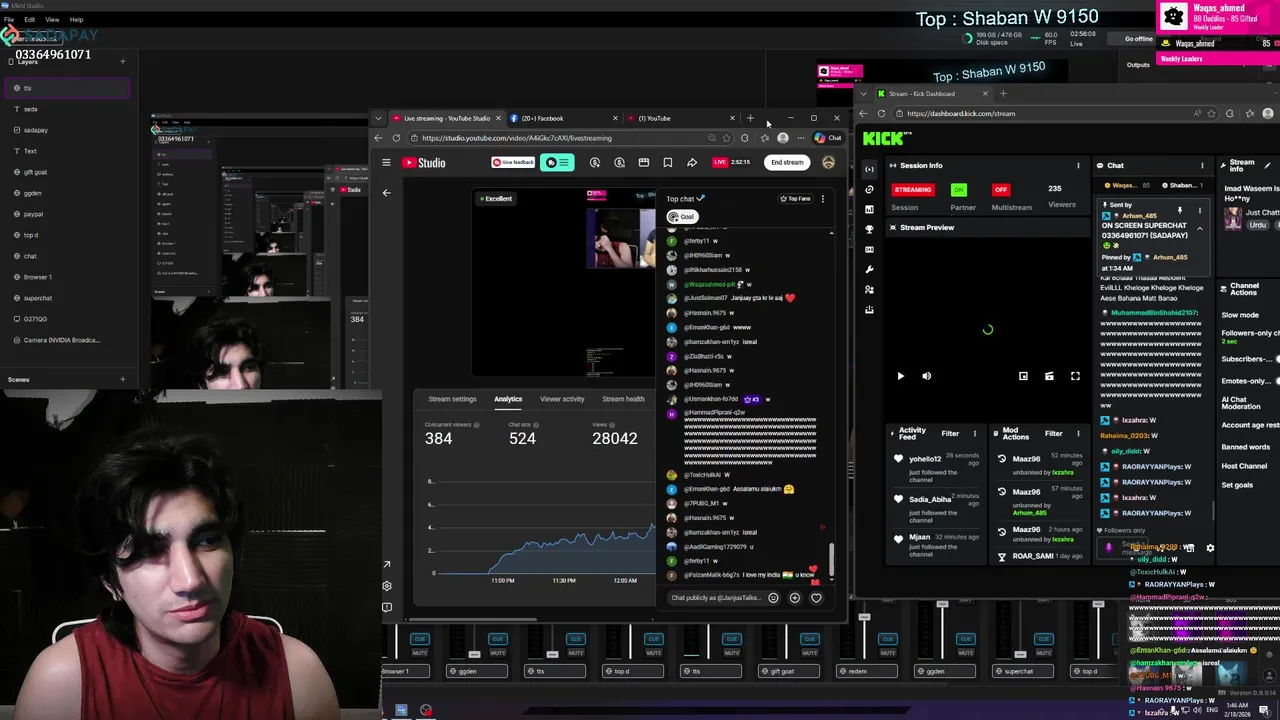Click the plus icon beside YouTube chat input
This screenshot has width=1280, height=720.
(795, 598)
